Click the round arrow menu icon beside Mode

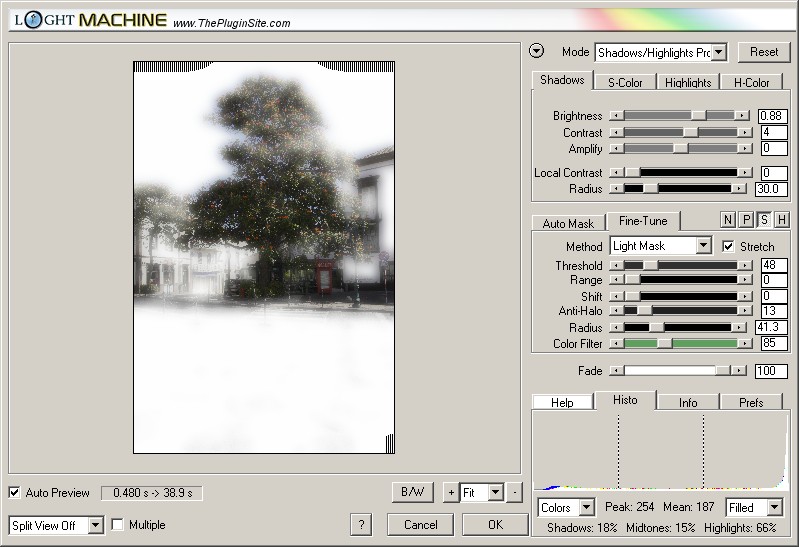coord(537,52)
